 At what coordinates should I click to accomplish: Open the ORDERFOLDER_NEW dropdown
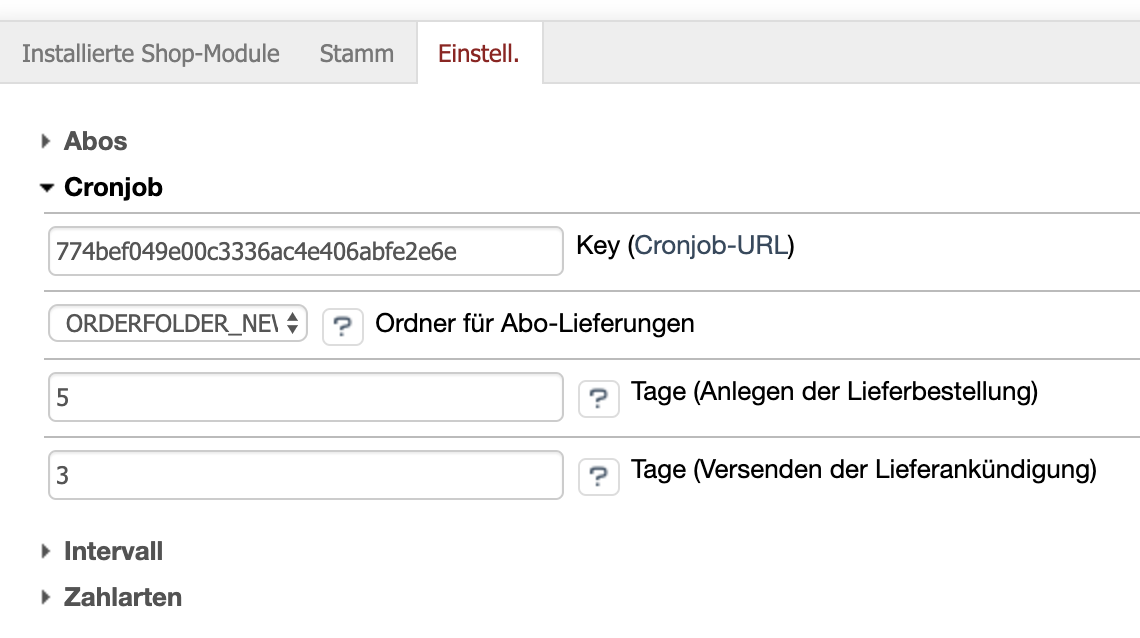tap(178, 324)
